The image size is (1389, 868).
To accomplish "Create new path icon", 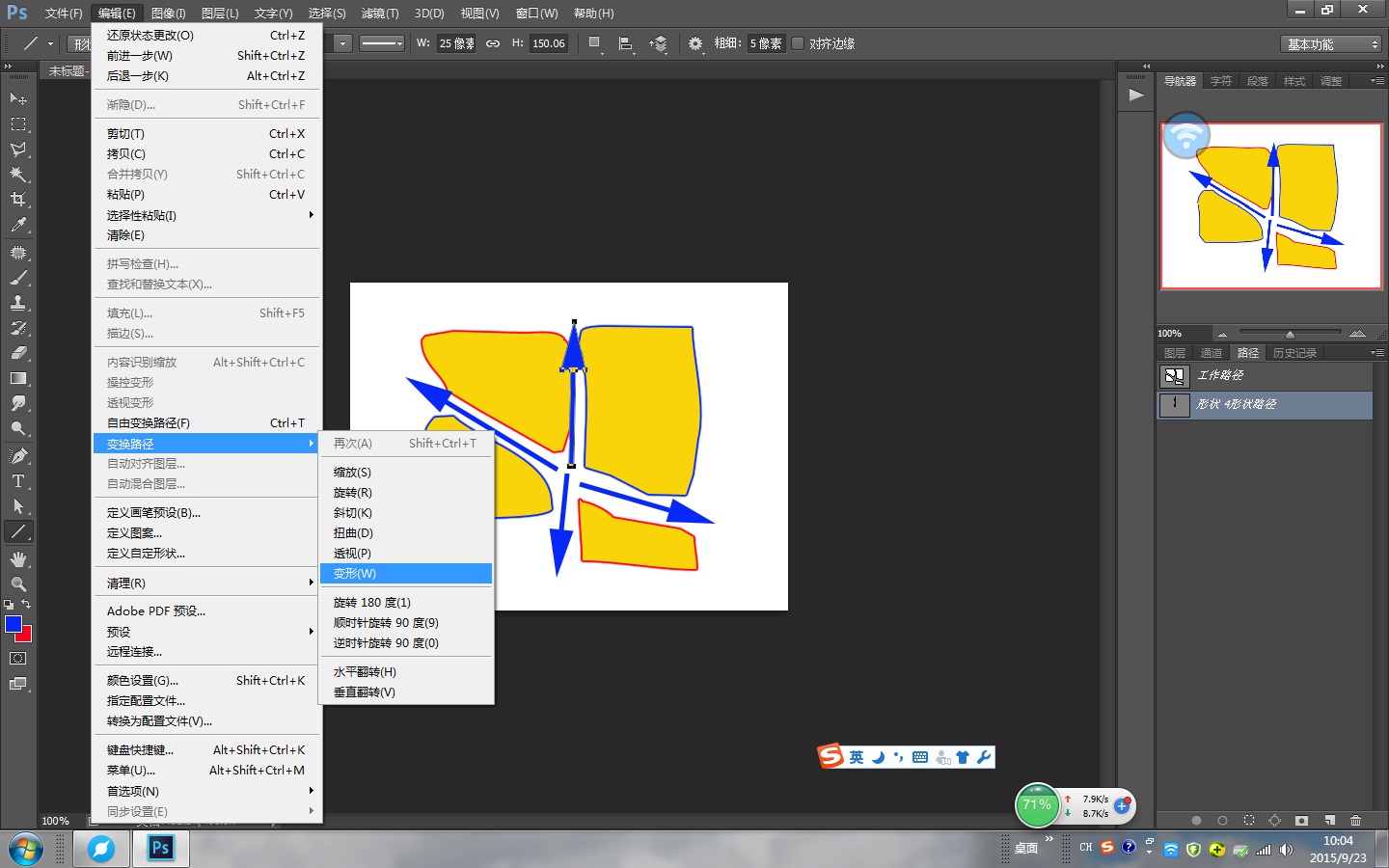I will tap(1329, 821).
